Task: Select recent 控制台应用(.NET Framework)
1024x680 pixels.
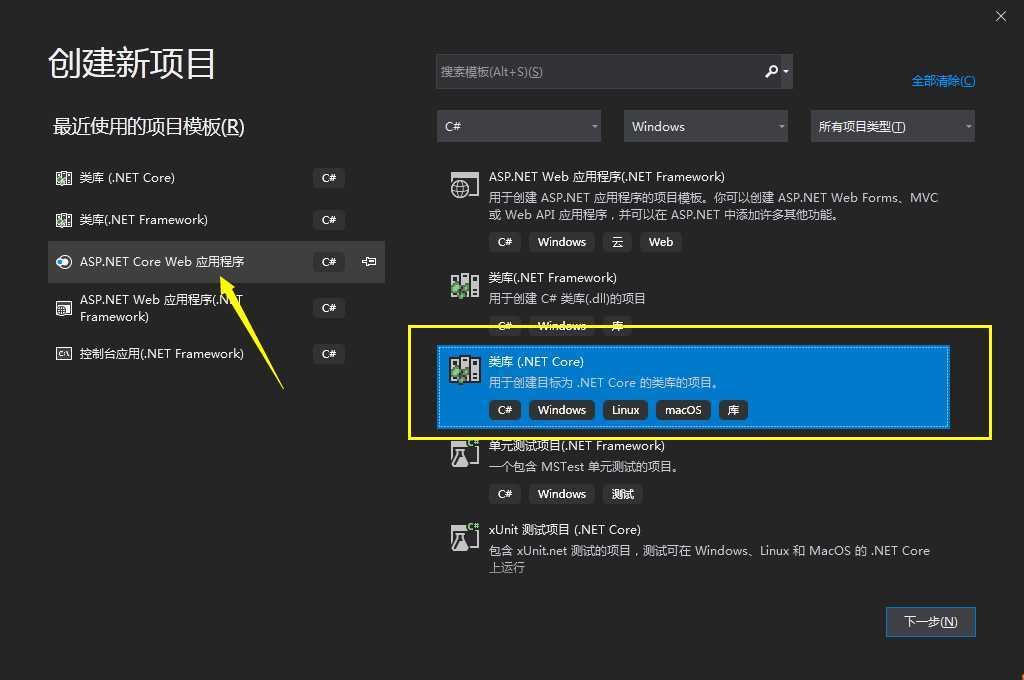Action: 216,354
